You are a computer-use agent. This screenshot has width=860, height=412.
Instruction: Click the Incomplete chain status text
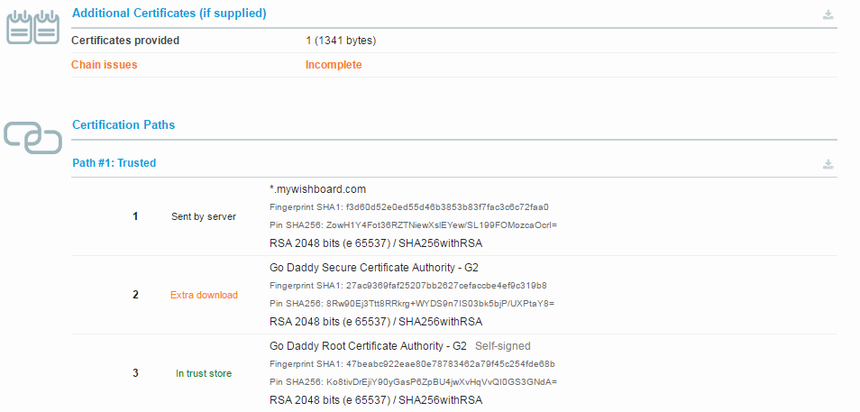click(x=333, y=65)
